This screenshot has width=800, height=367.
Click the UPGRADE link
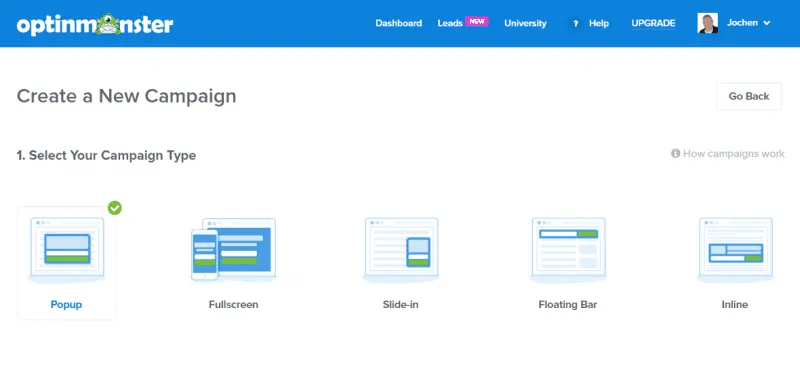pos(653,23)
